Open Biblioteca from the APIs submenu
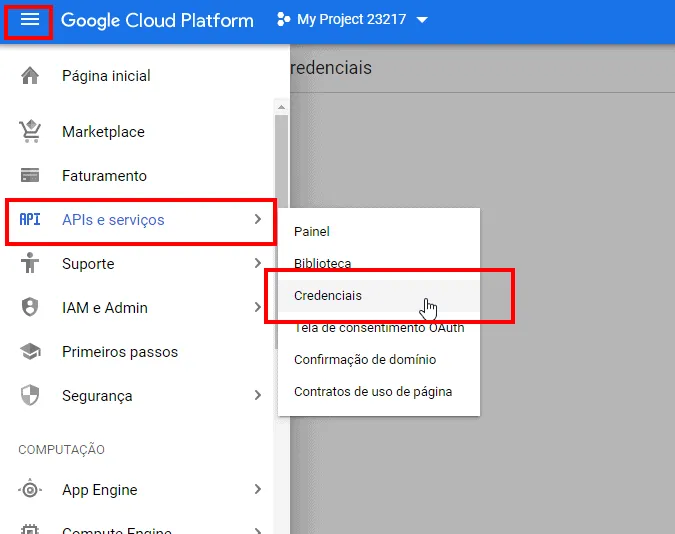 click(x=322, y=264)
